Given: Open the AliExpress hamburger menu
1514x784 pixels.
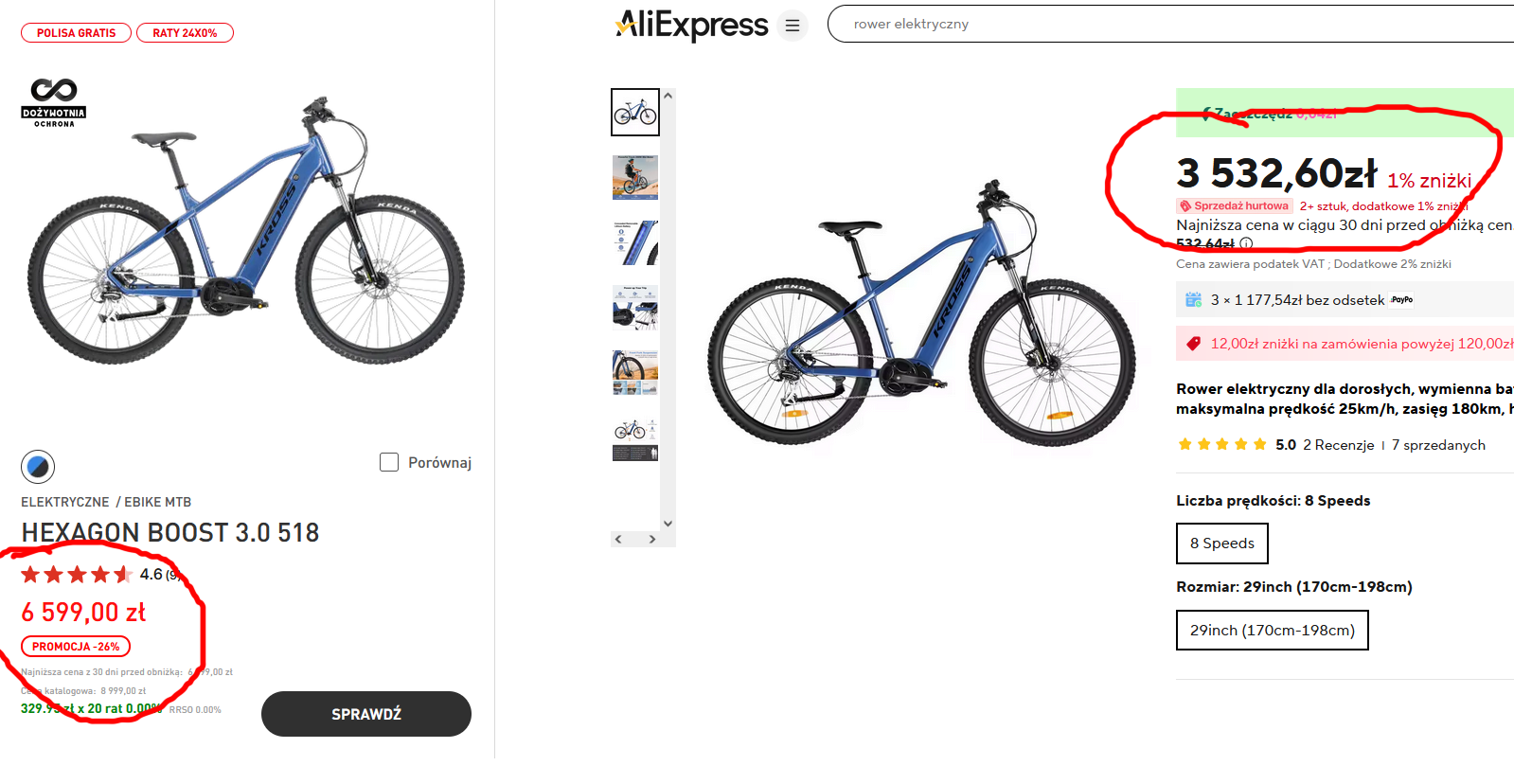Looking at the screenshot, I should click(x=793, y=26).
